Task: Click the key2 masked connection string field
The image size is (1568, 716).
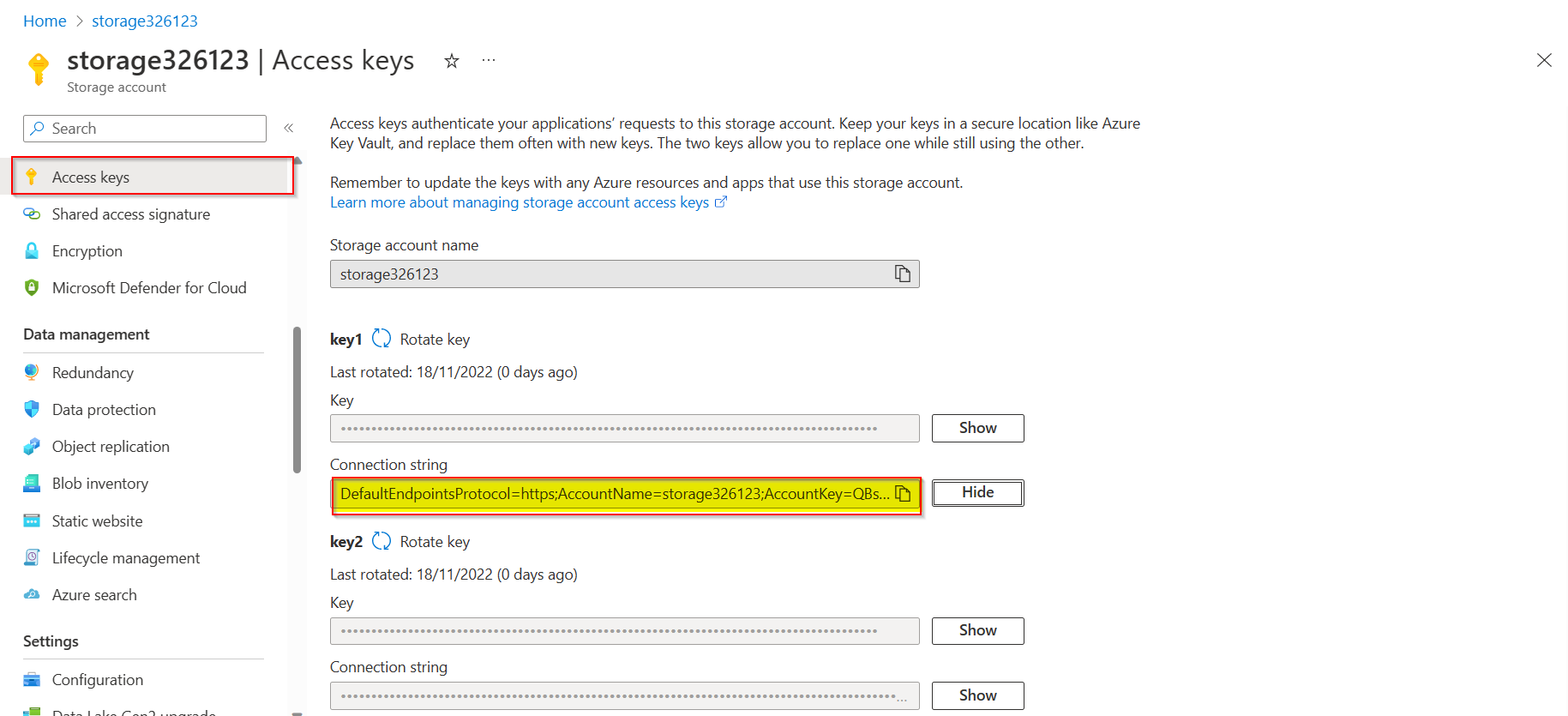Action: click(624, 695)
